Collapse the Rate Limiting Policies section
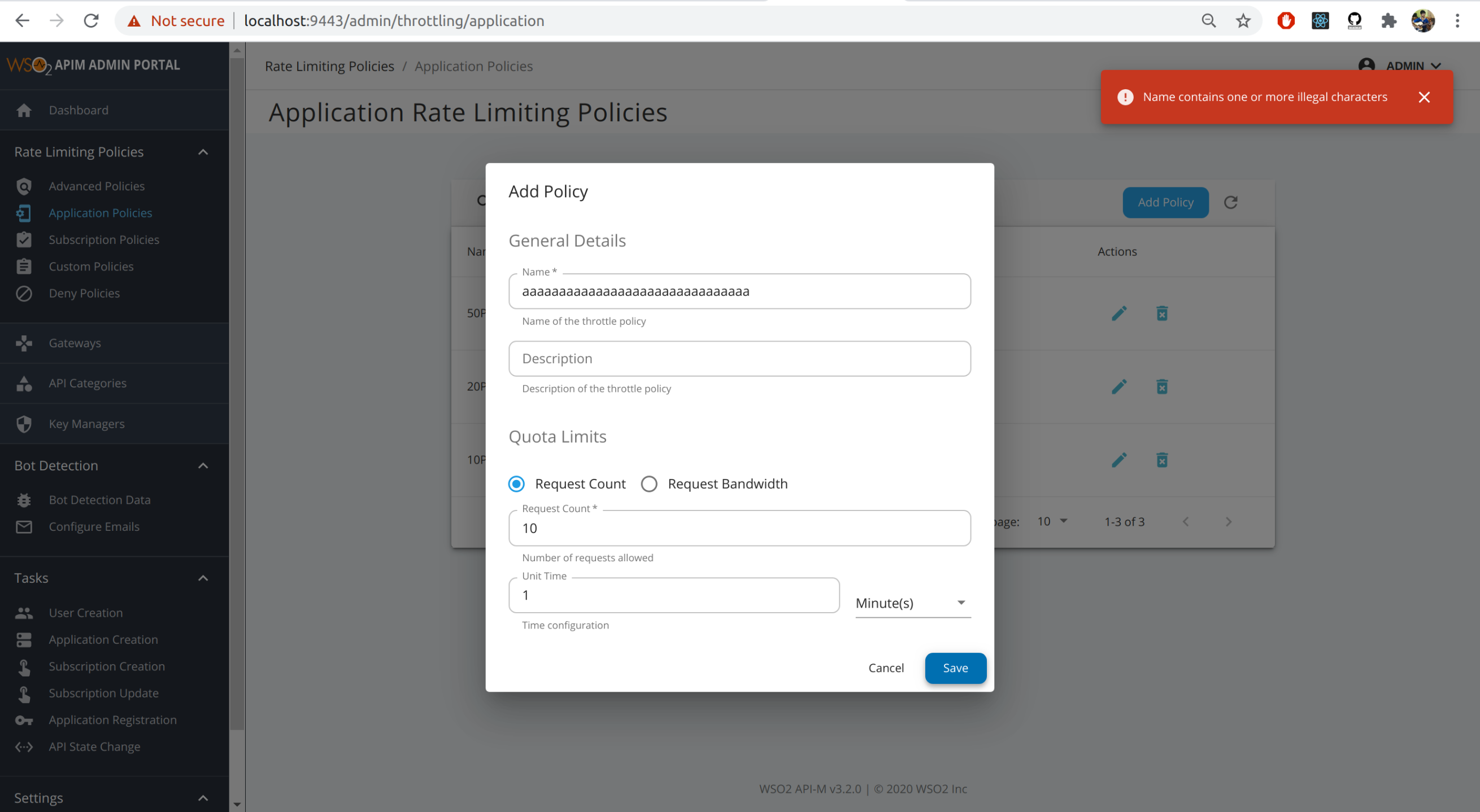 203,152
